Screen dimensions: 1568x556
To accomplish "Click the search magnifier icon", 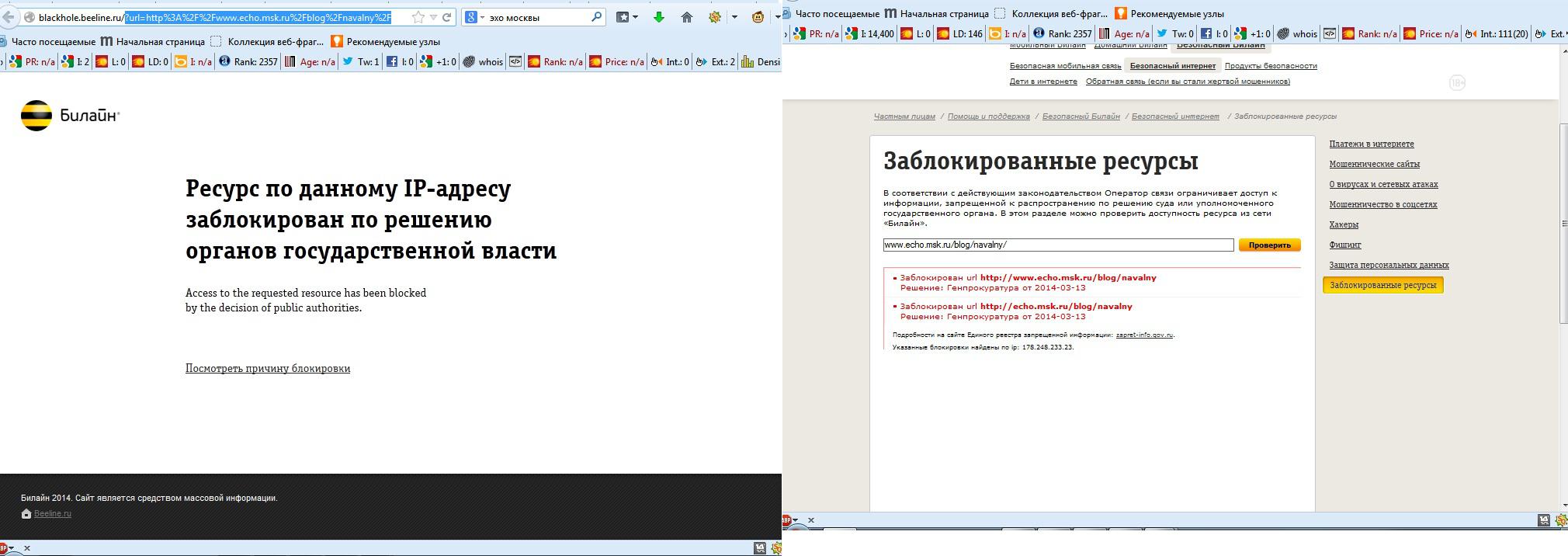I will point(596,17).
